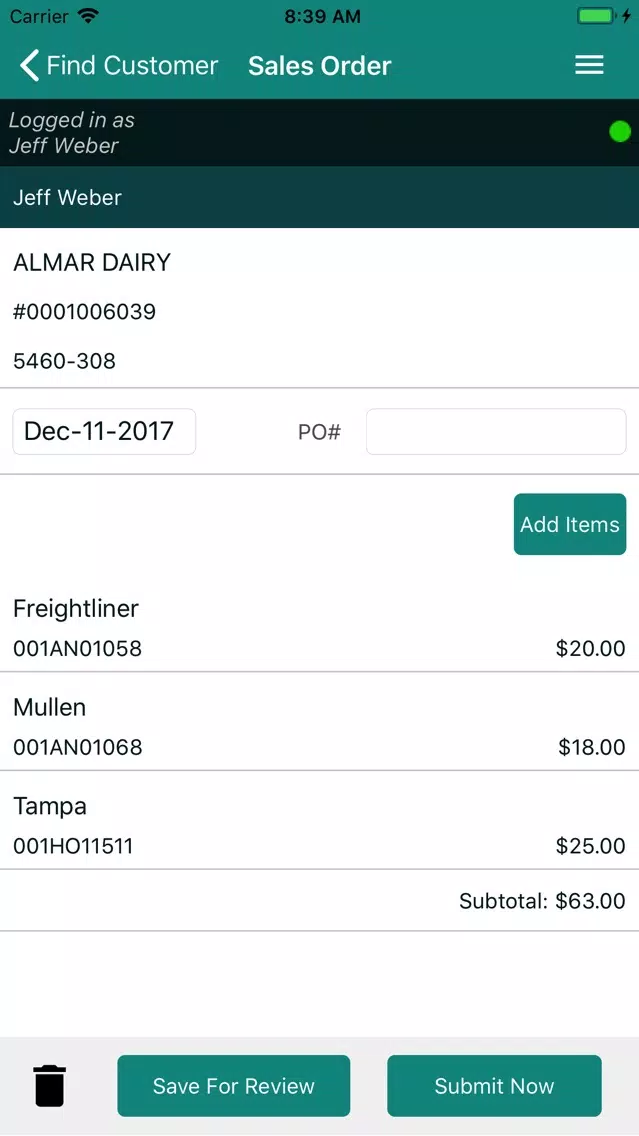The width and height of the screenshot is (639, 1136).
Task: Open the Dec-11-2017 date picker
Action: 104,432
